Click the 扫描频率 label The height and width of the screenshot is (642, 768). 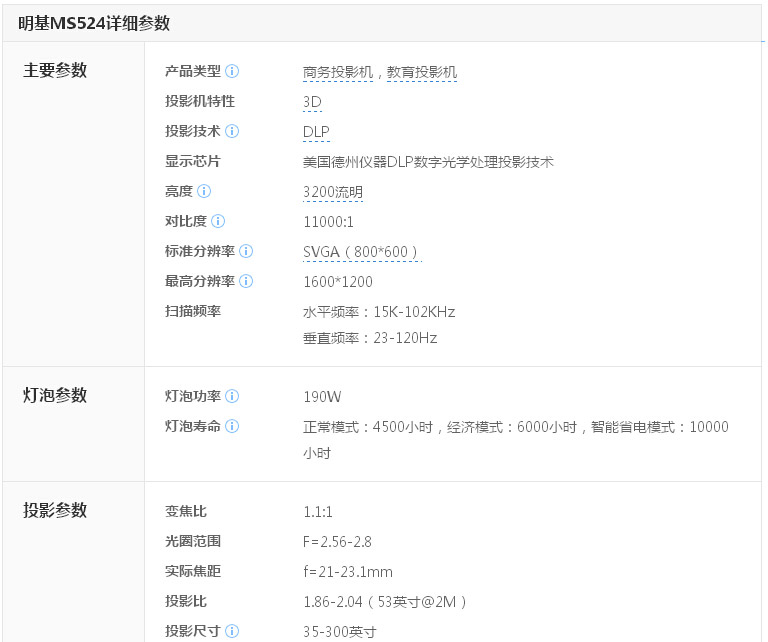click(192, 311)
